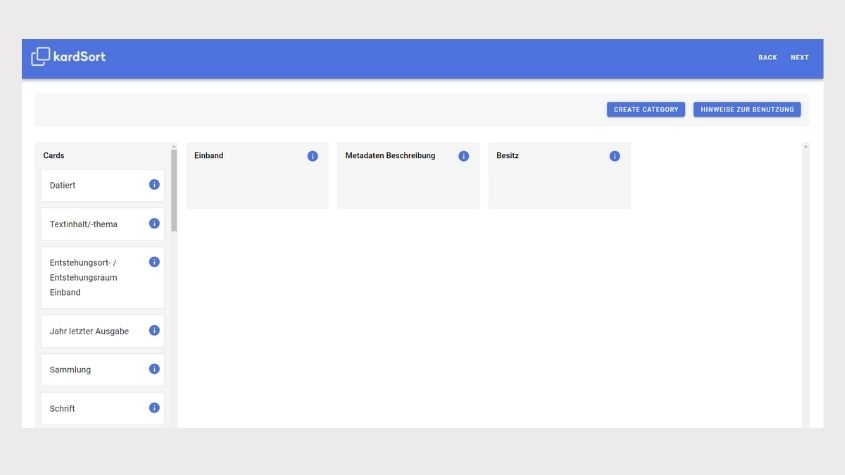Show info for Einband category

coord(313,156)
